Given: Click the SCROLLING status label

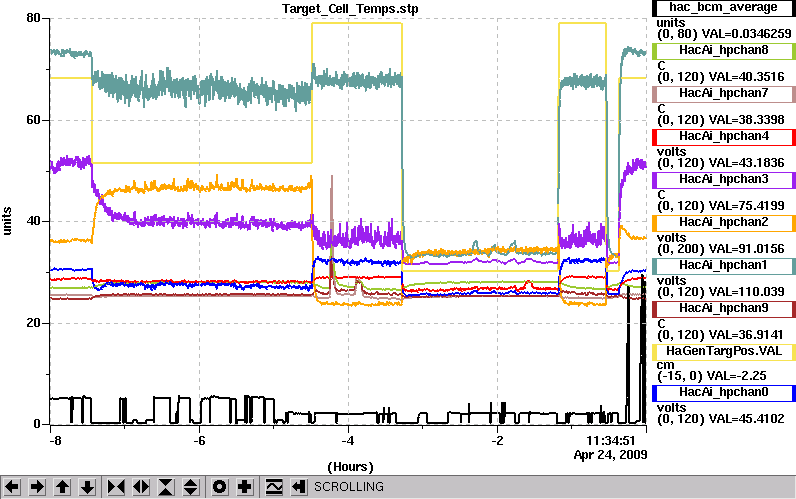Looking at the screenshot, I should [349, 487].
